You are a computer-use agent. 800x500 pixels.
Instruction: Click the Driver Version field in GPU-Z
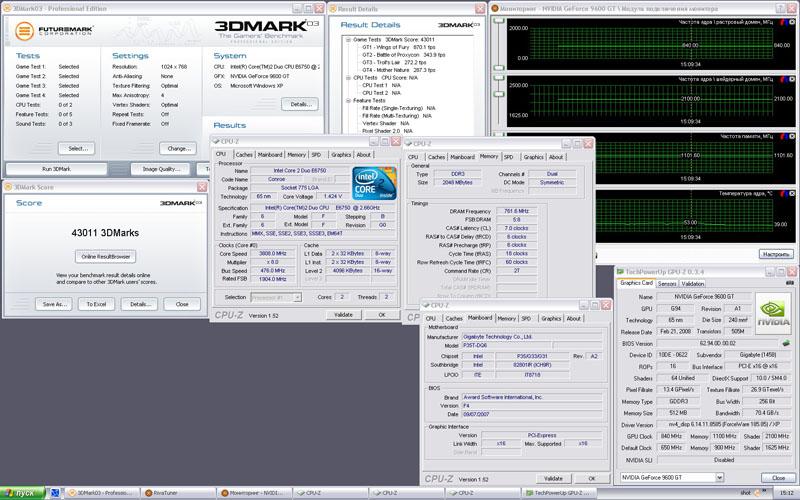tap(724, 424)
